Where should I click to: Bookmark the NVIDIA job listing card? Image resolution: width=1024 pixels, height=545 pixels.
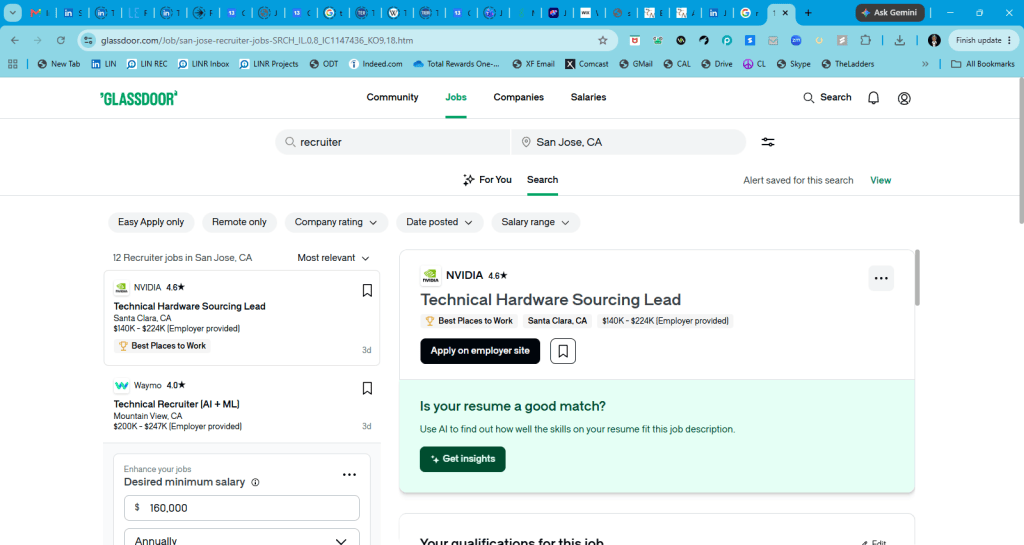(367, 290)
